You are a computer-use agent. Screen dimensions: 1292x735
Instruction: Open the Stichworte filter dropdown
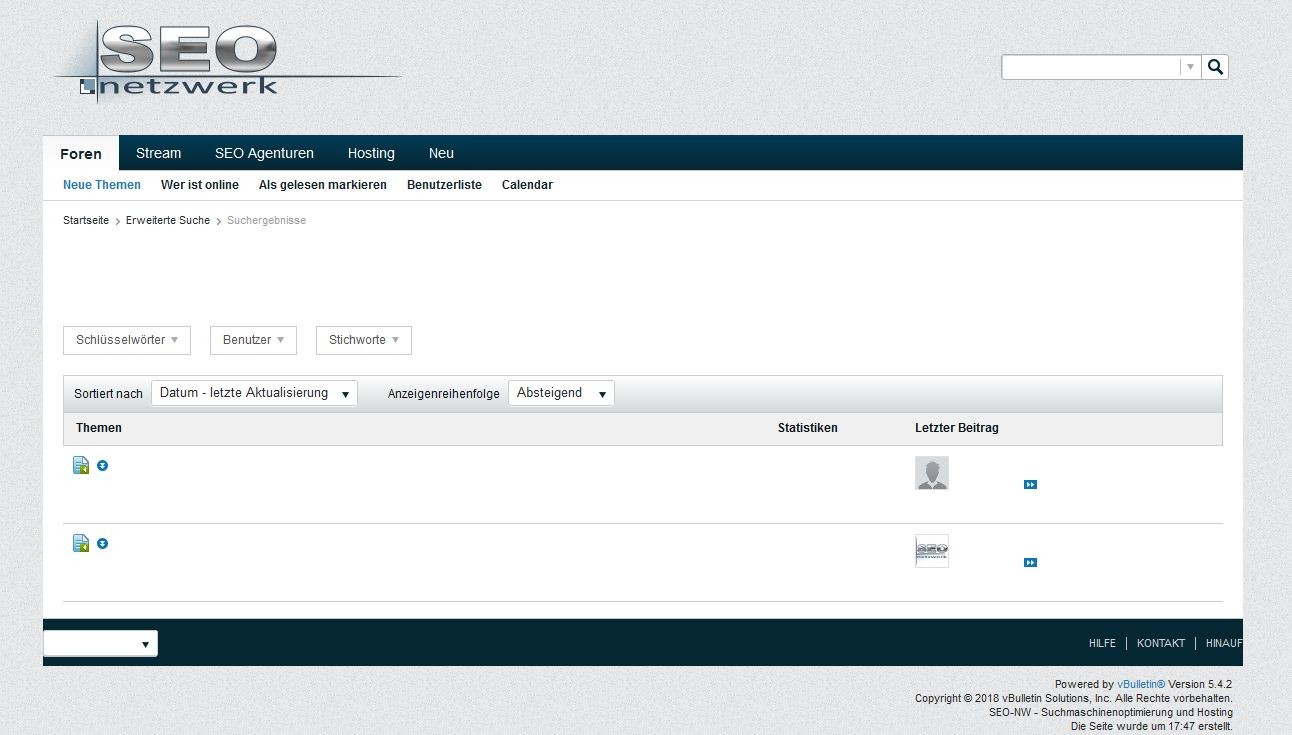point(363,340)
